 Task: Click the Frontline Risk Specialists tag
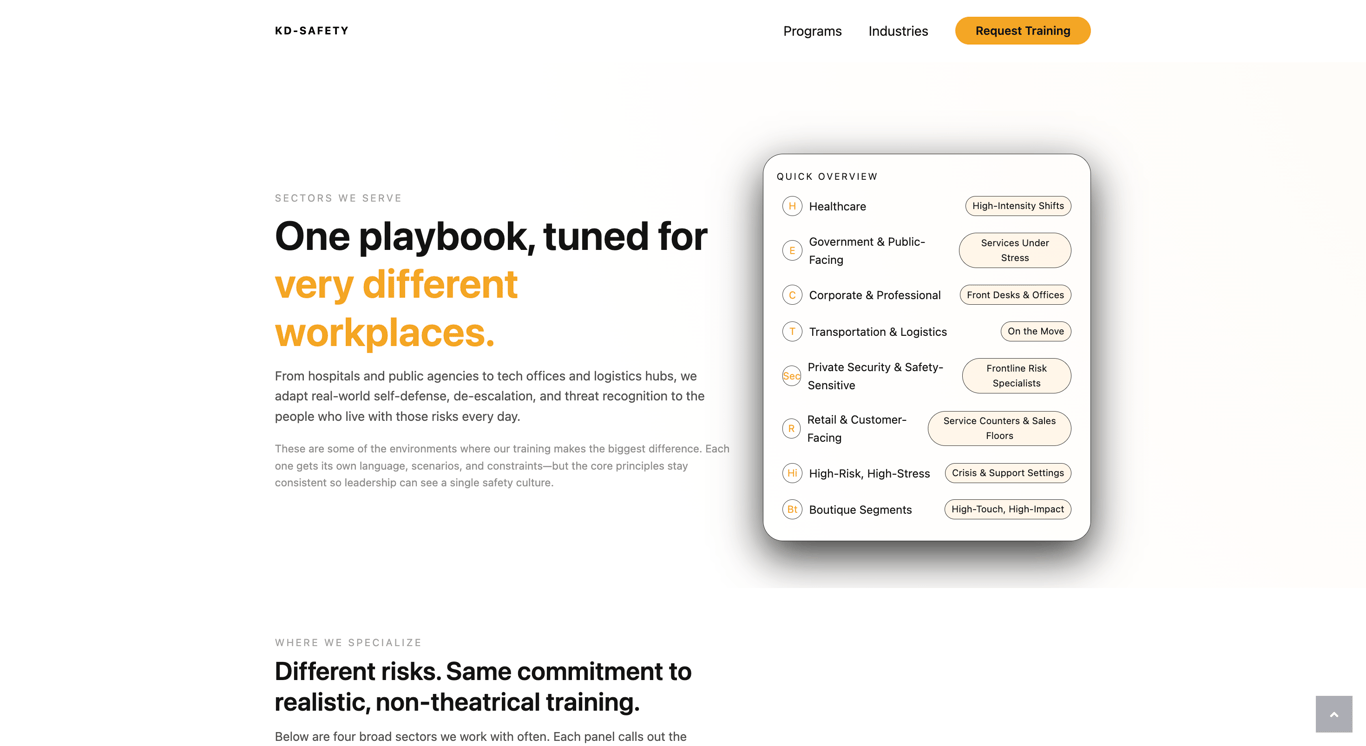pos(1016,376)
